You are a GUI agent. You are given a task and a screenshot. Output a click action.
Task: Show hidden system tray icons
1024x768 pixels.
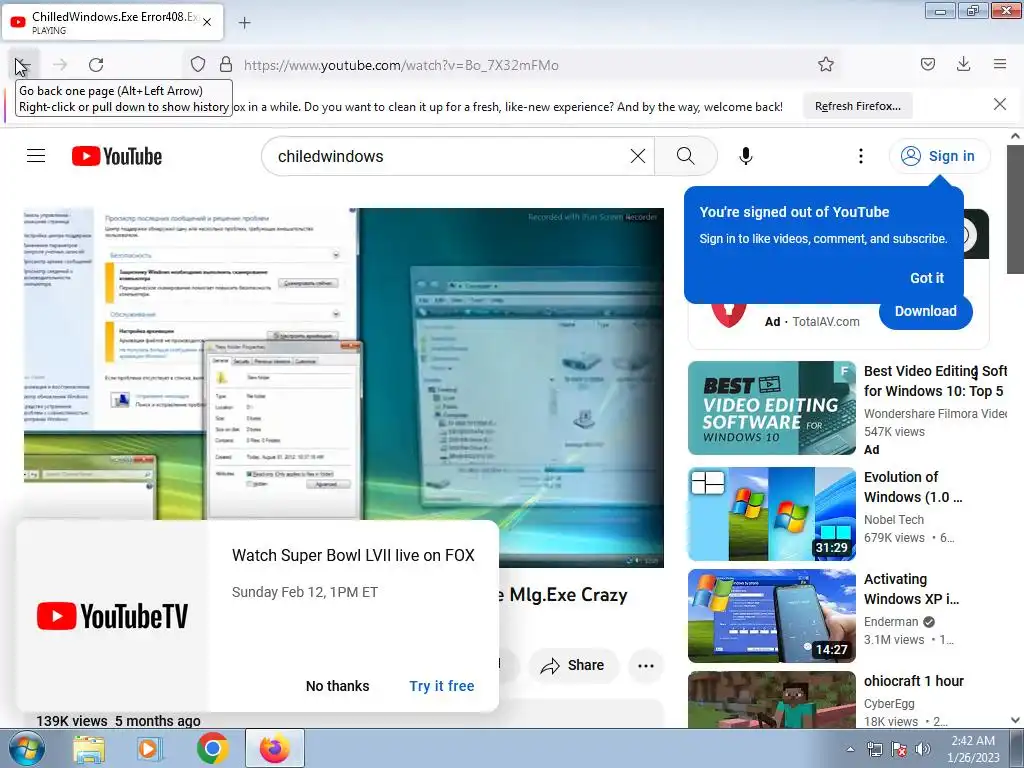pyautogui.click(x=850, y=750)
